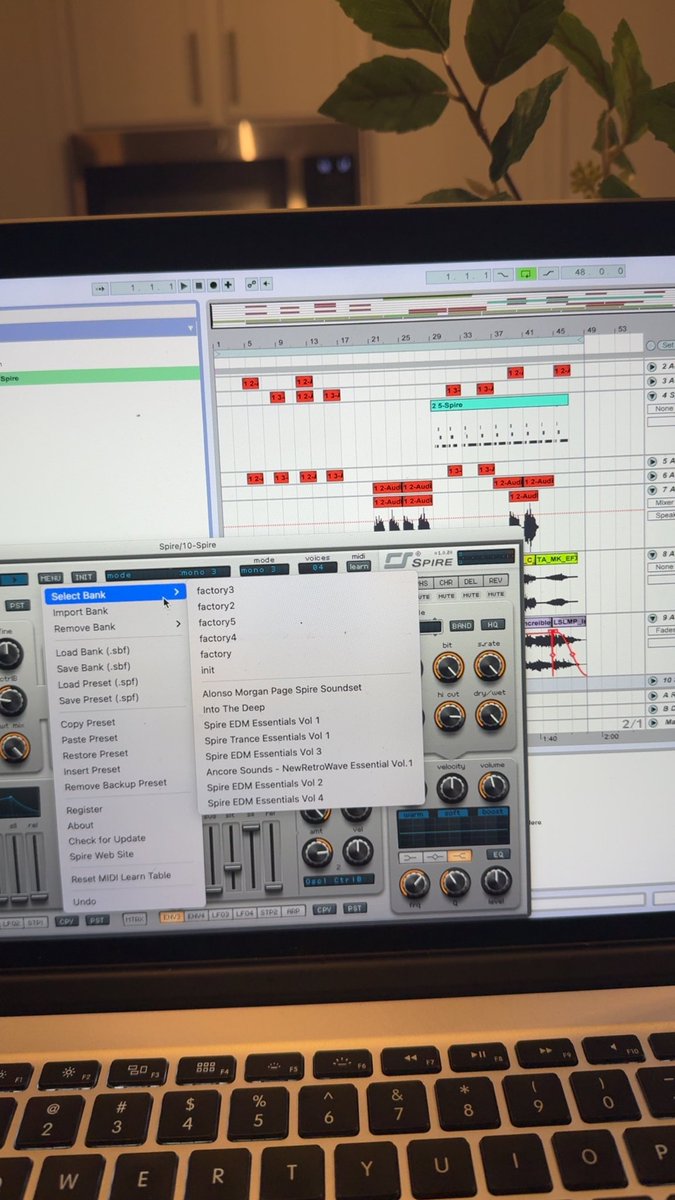This screenshot has width=675, height=1200.
Task: Toggle Ableton's loop switch
Action: point(526,273)
